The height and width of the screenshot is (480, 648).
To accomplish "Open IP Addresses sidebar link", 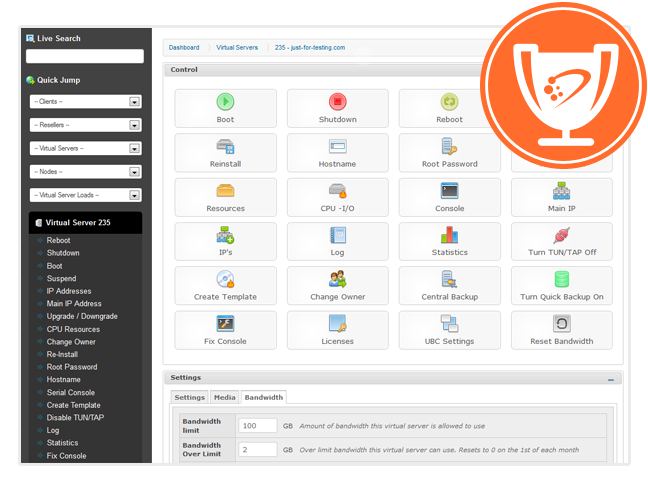I will point(69,291).
